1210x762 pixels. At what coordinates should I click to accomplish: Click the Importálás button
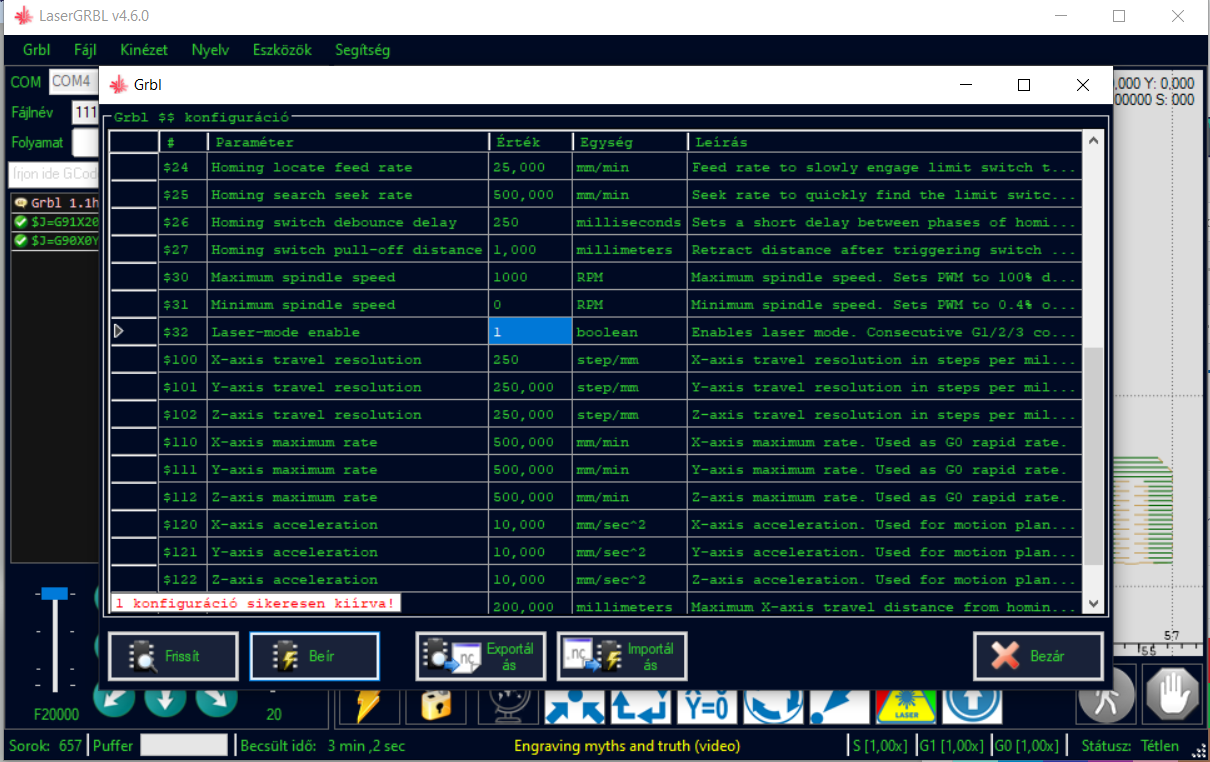tap(622, 657)
